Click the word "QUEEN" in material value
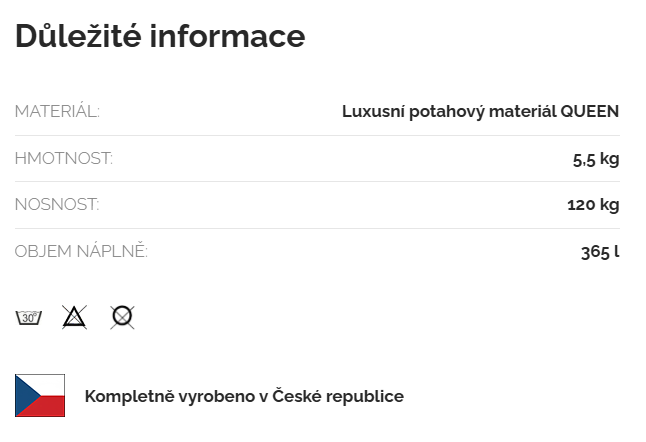This screenshot has height=442, width=646. pos(589,111)
